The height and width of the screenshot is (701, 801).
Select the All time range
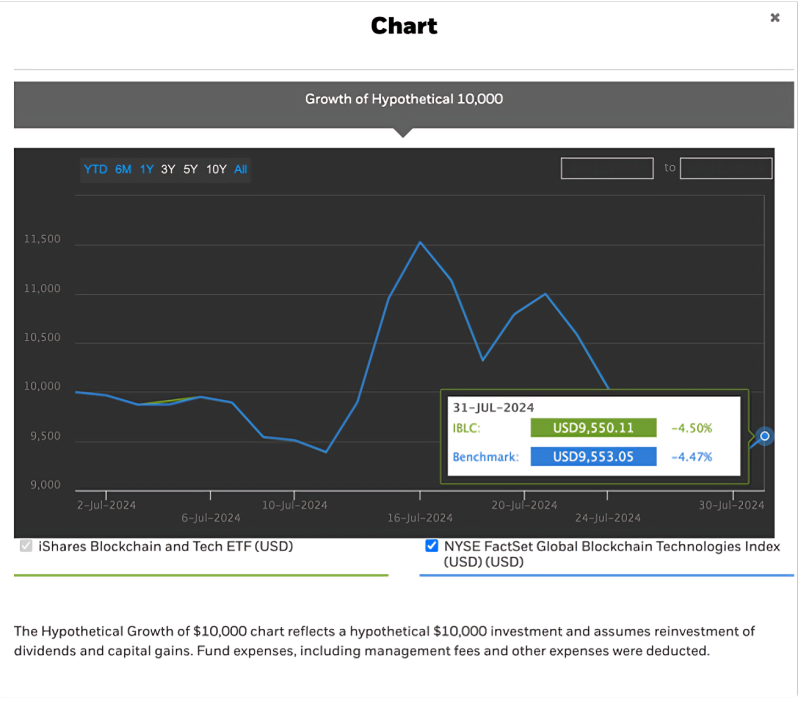point(241,169)
